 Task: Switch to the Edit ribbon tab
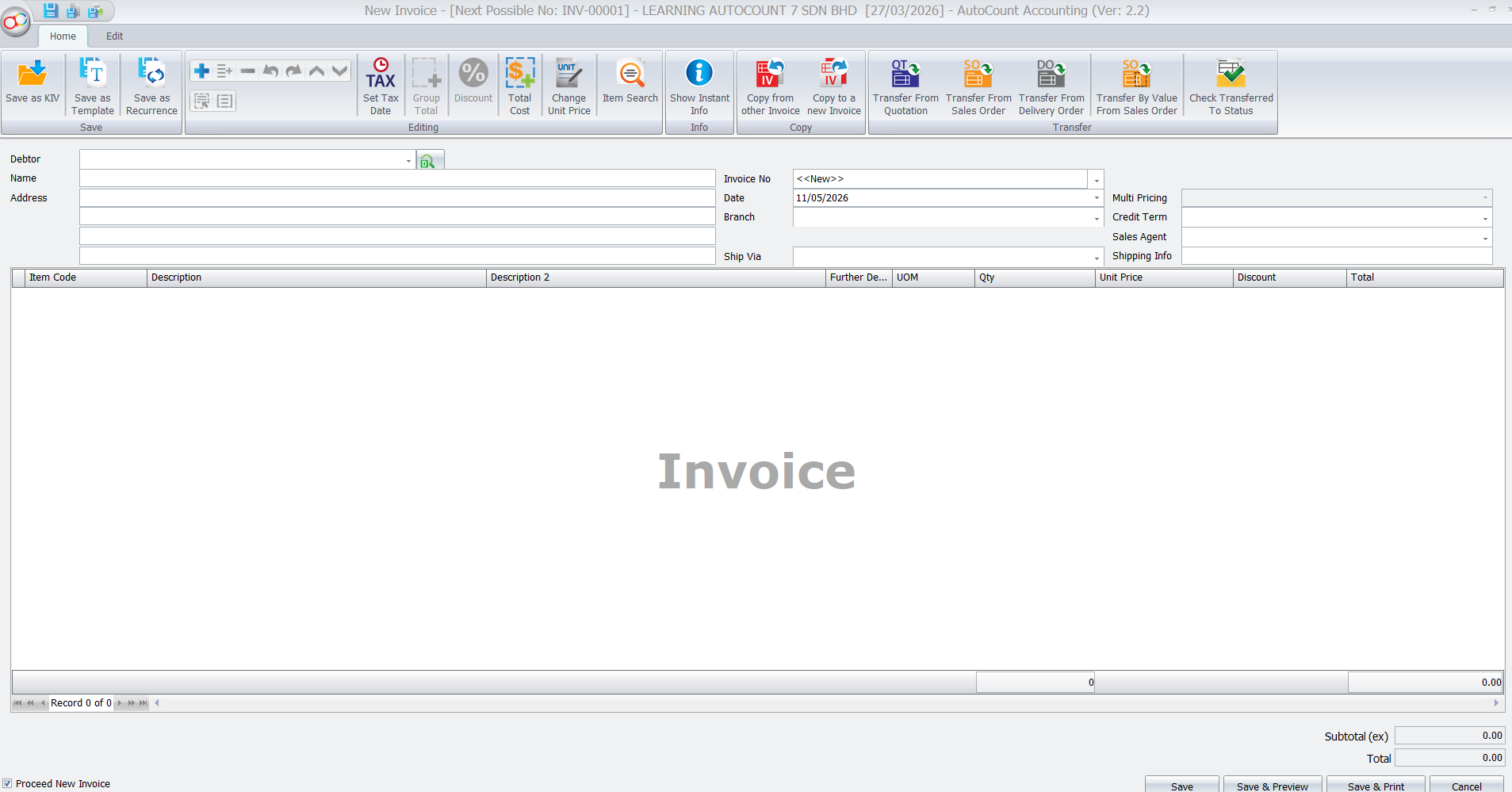click(114, 36)
